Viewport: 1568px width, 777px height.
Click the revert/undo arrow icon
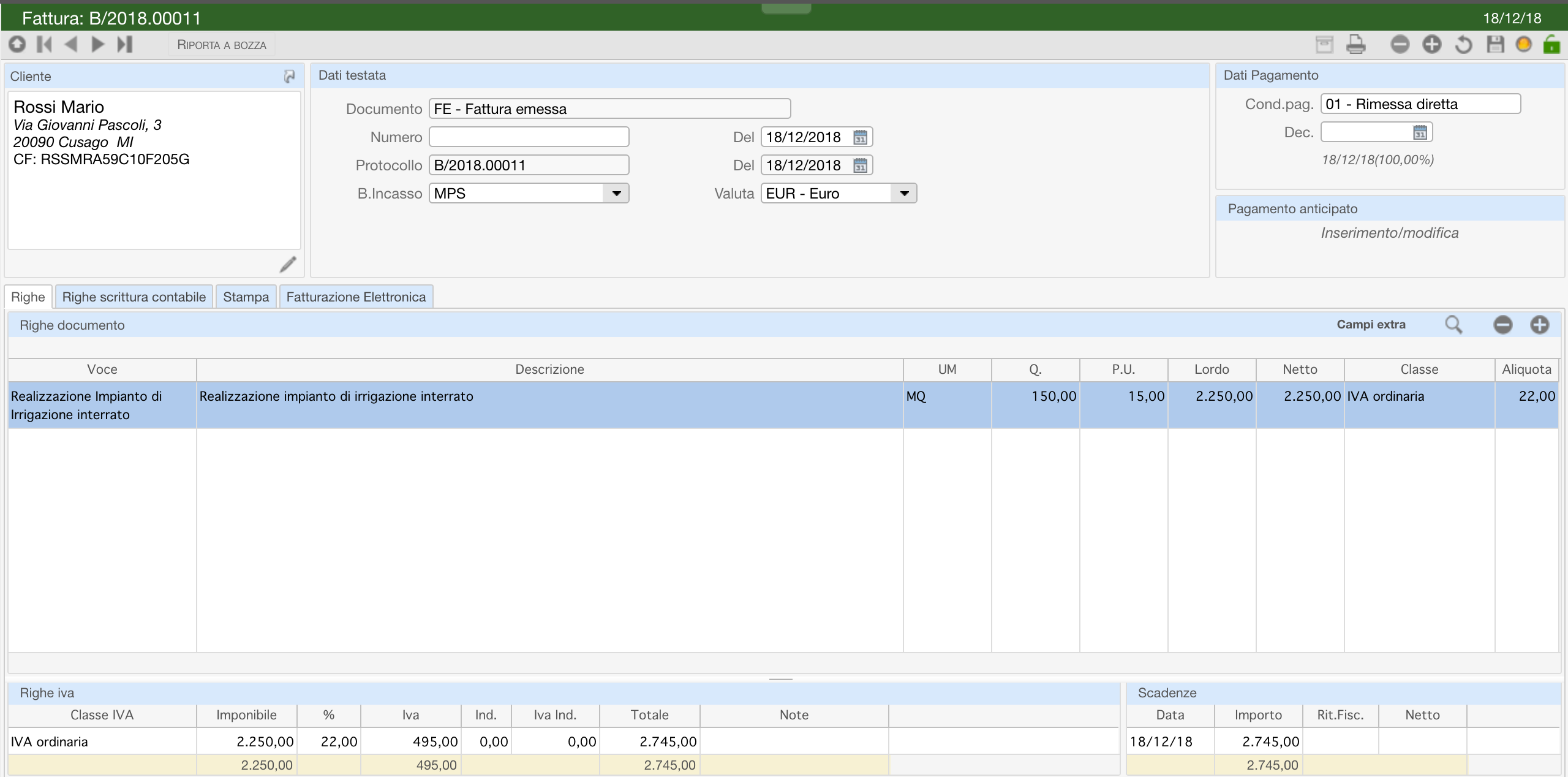click(x=1464, y=45)
